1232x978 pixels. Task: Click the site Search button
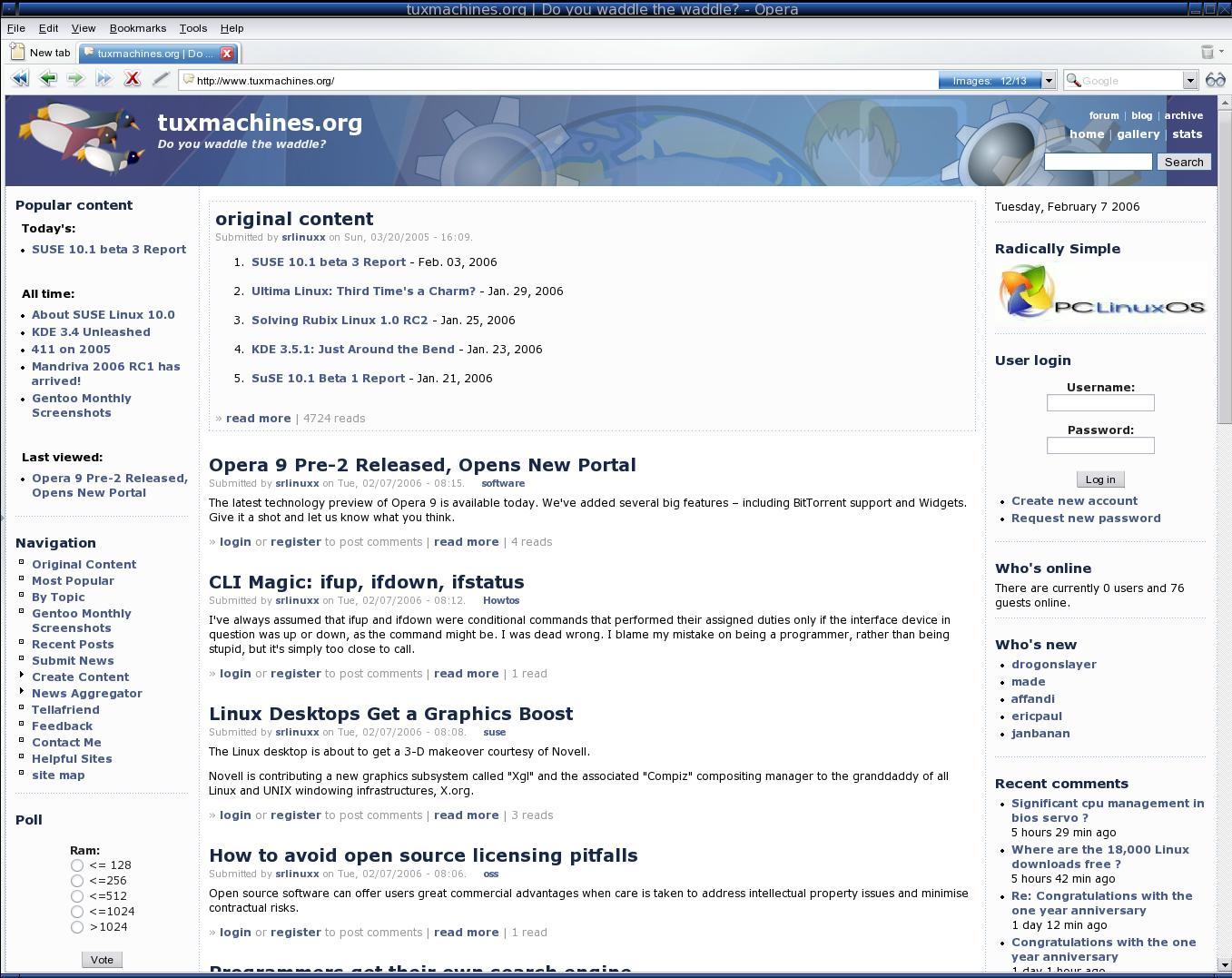pyautogui.click(x=1184, y=162)
